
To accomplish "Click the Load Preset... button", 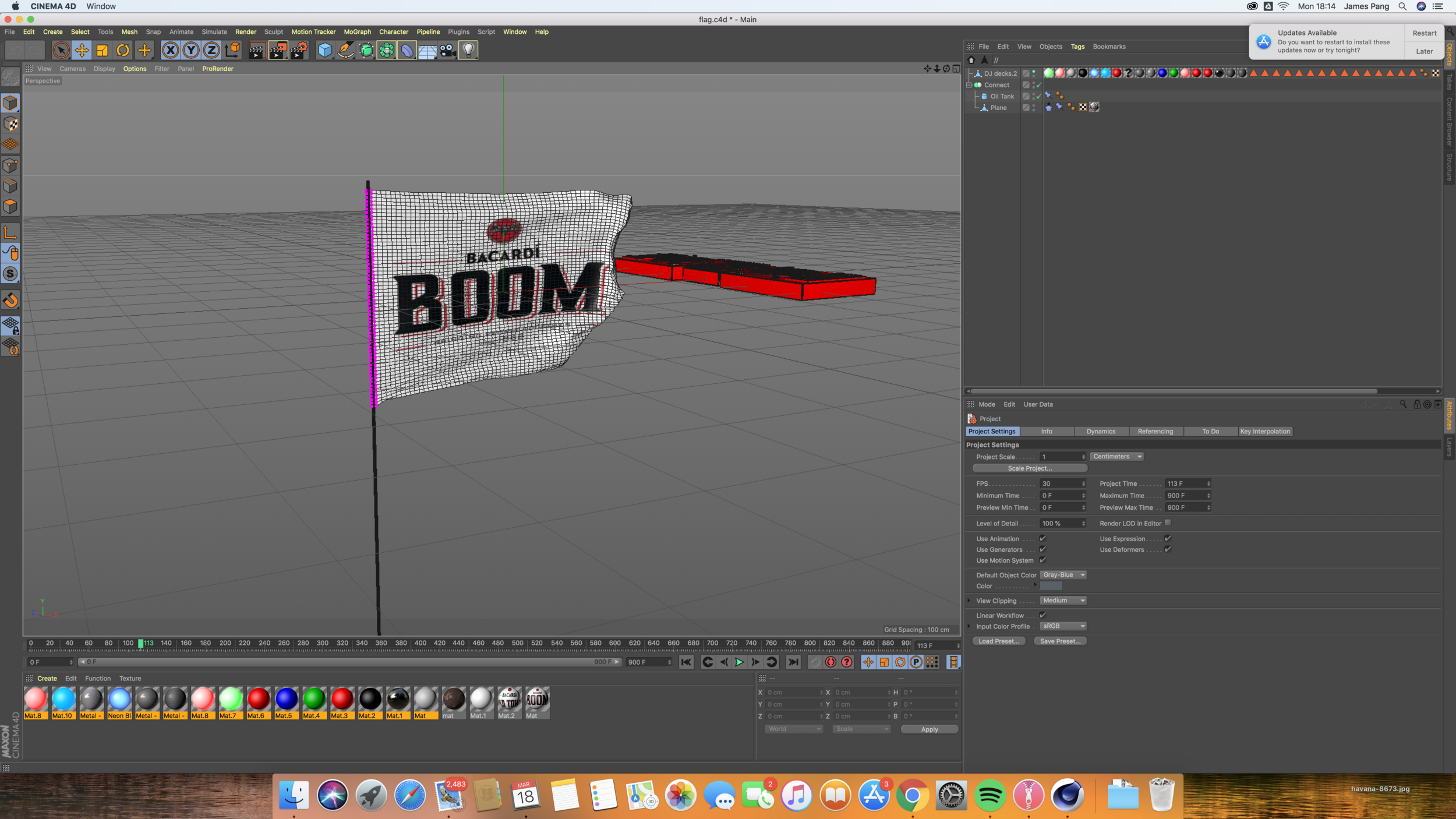I will point(999,641).
